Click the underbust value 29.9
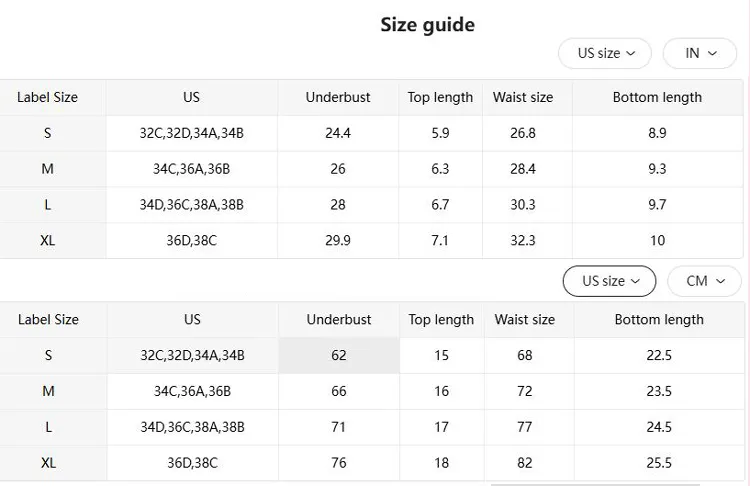This screenshot has height=486, width=750. [338, 241]
